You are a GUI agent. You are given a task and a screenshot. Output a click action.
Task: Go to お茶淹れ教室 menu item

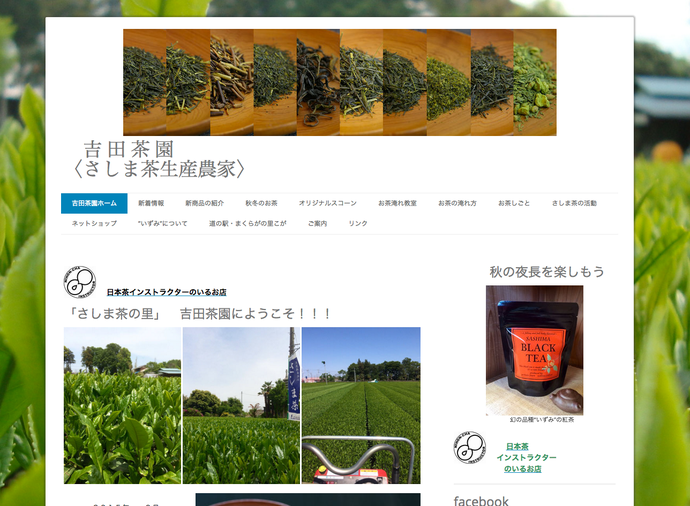397,203
